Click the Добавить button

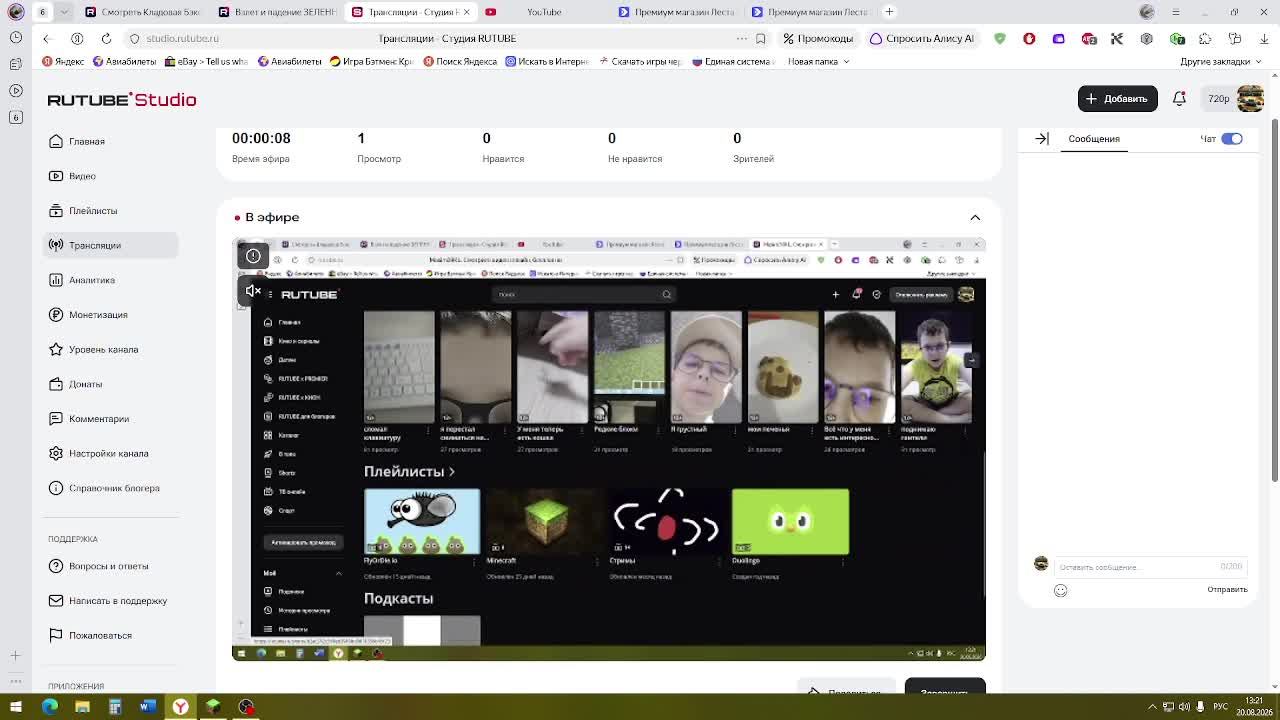(x=1117, y=98)
